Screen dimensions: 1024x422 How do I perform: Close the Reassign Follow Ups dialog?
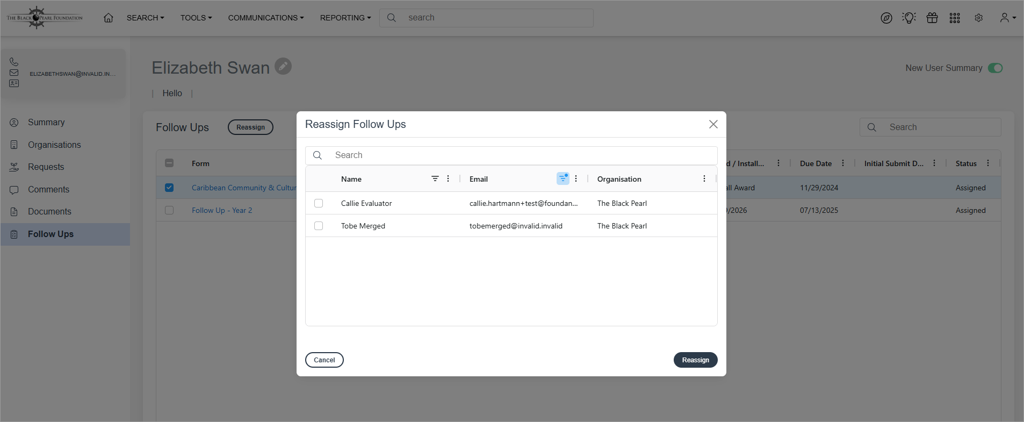(713, 124)
